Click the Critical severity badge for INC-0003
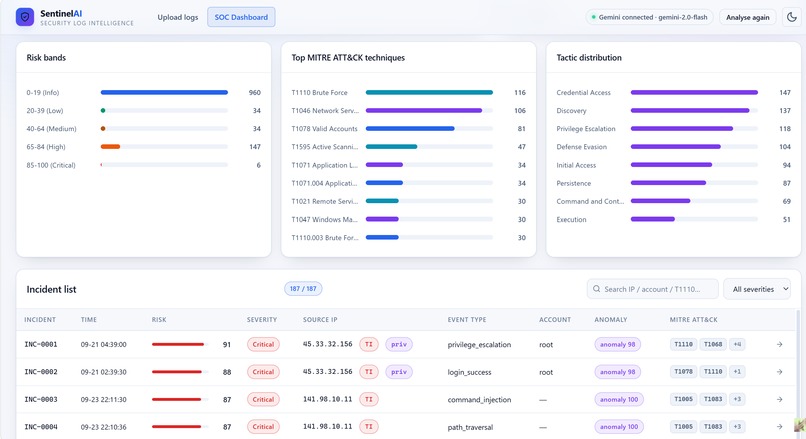The width and height of the screenshot is (806, 439). pos(263,399)
